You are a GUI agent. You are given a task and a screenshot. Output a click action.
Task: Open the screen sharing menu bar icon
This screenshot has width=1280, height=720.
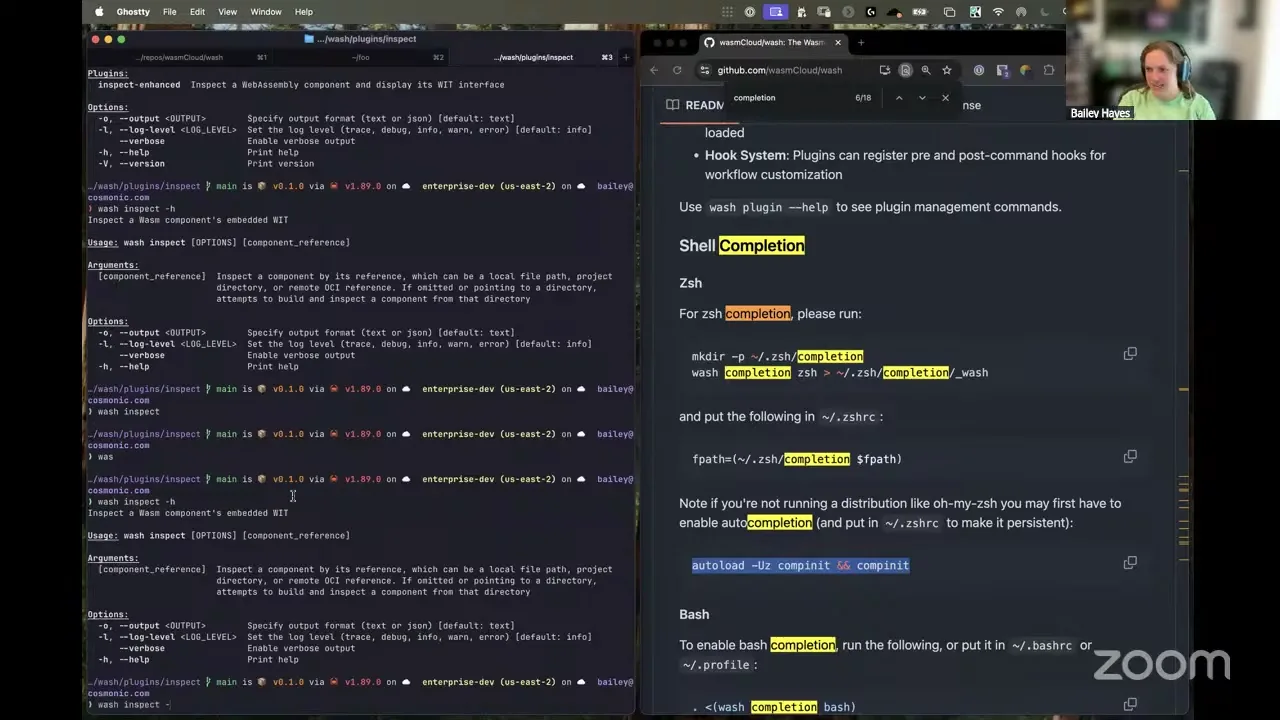[x=776, y=12]
